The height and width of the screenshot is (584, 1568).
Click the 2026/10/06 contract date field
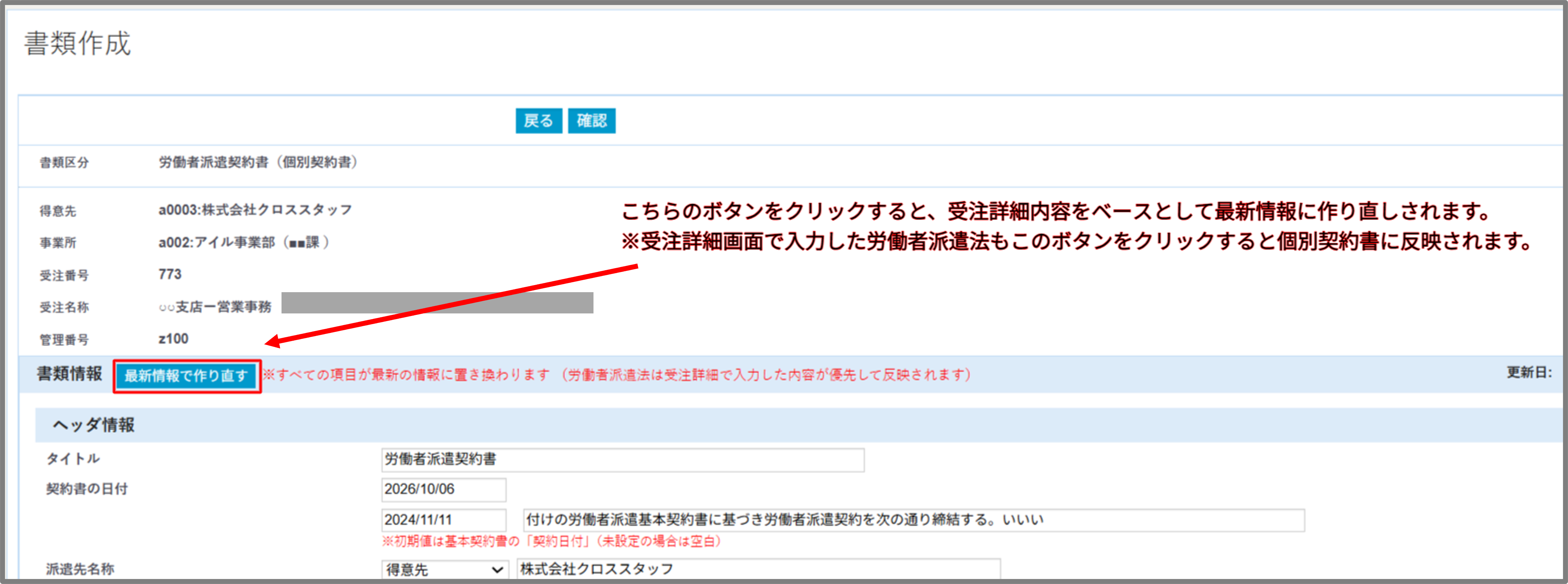pos(444,489)
